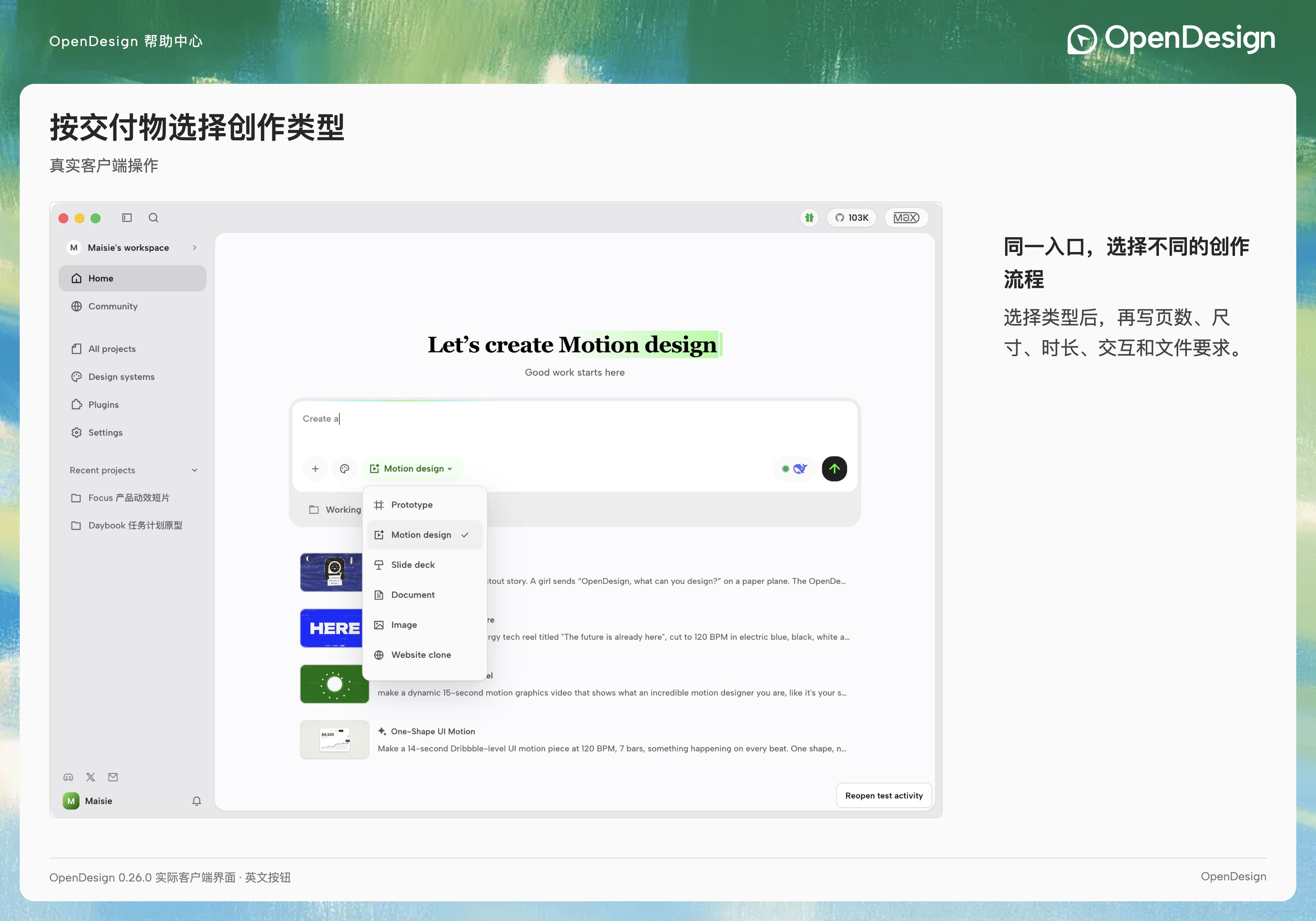1316x921 pixels.
Task: Choose Slide deck from type menu
Action: tap(425, 565)
